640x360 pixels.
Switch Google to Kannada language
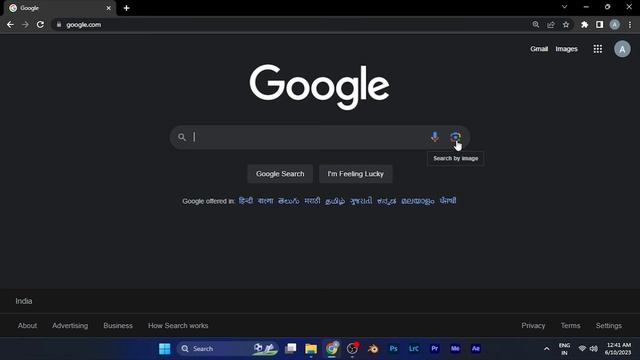click(x=387, y=201)
